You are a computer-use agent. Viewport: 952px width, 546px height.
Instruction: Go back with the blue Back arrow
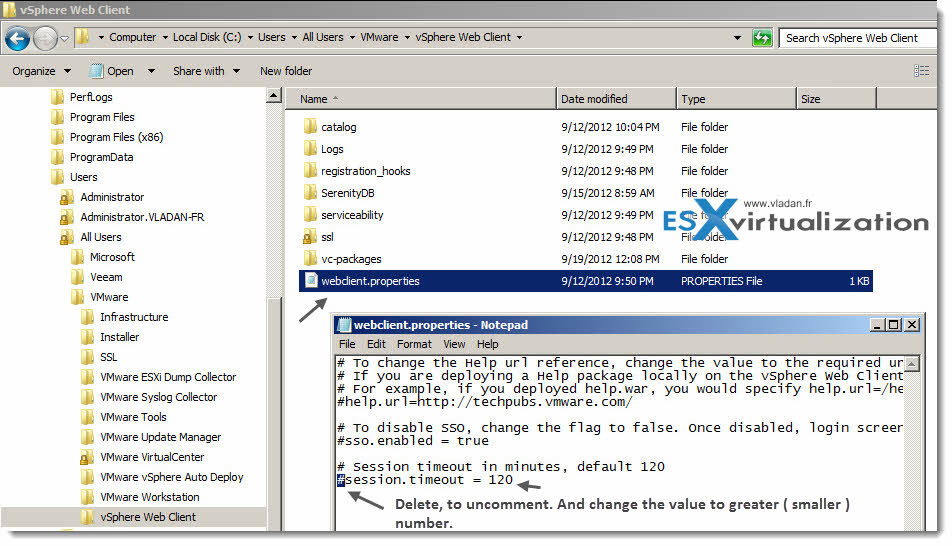18,38
